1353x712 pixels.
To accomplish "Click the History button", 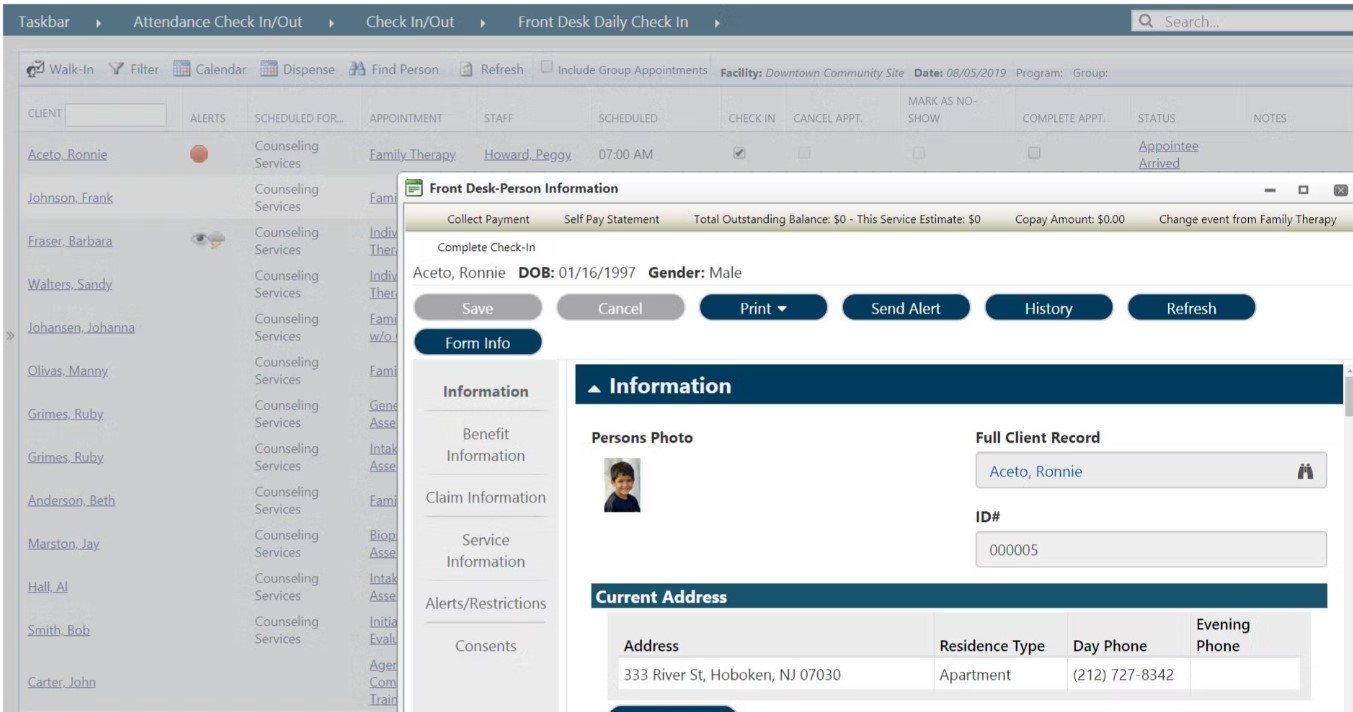I will (1048, 308).
